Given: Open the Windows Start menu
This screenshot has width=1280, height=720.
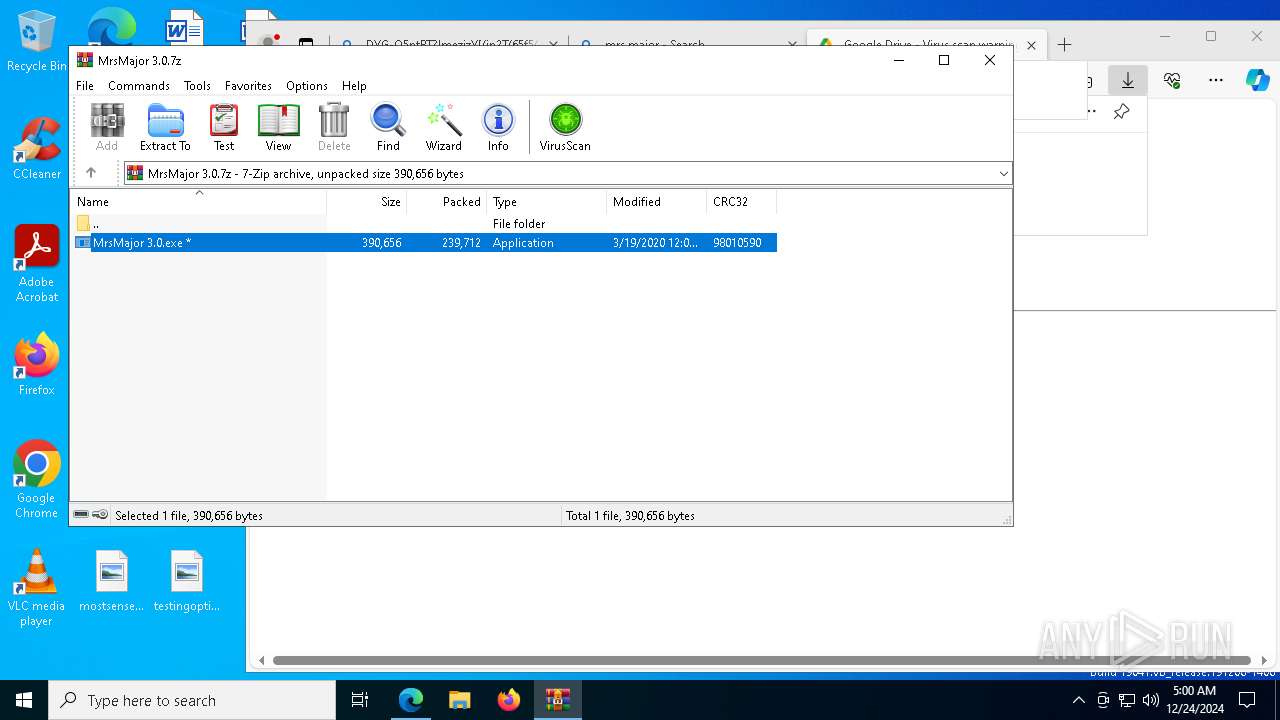Looking at the screenshot, I should [24, 700].
